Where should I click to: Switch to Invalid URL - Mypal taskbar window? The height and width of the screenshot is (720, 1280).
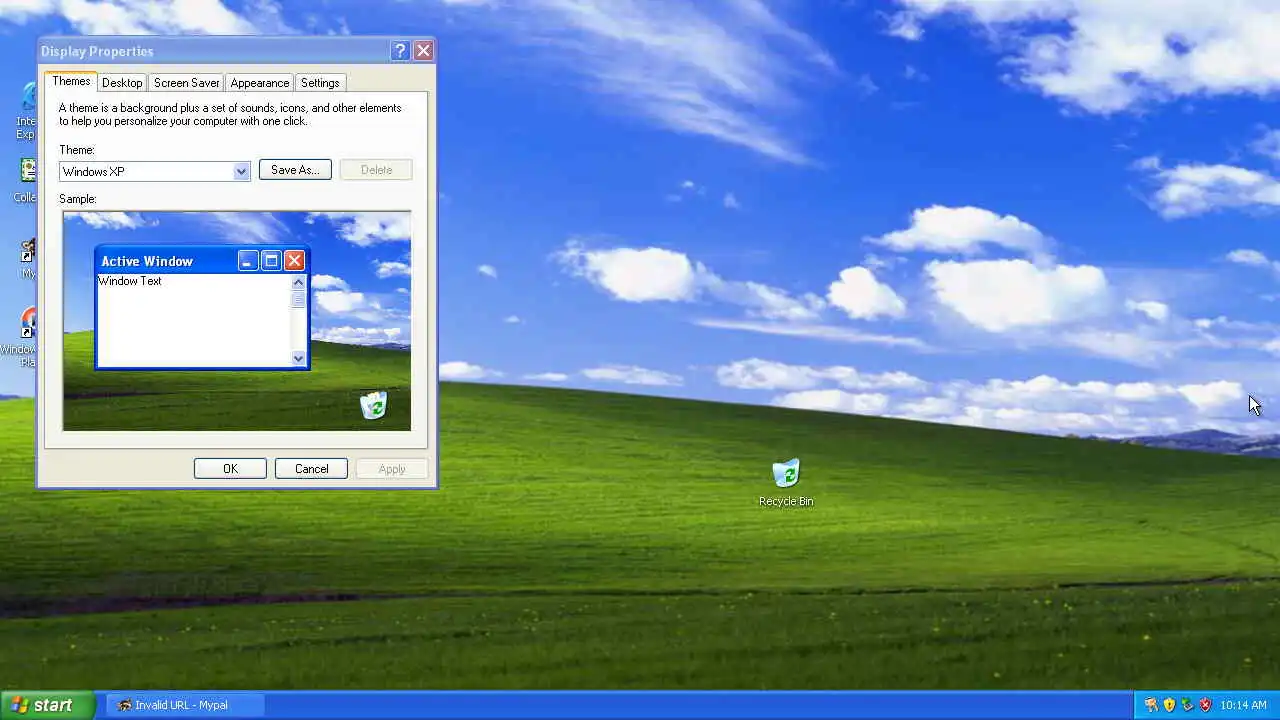185,705
